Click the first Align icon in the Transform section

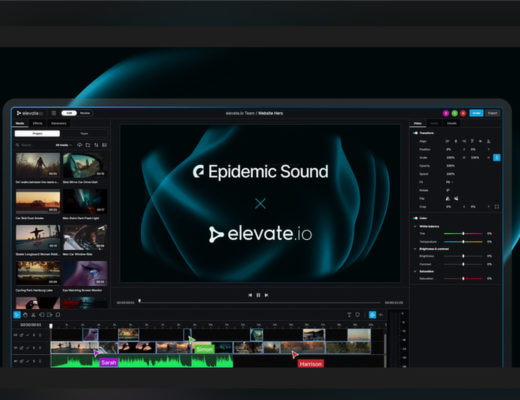click(447, 141)
